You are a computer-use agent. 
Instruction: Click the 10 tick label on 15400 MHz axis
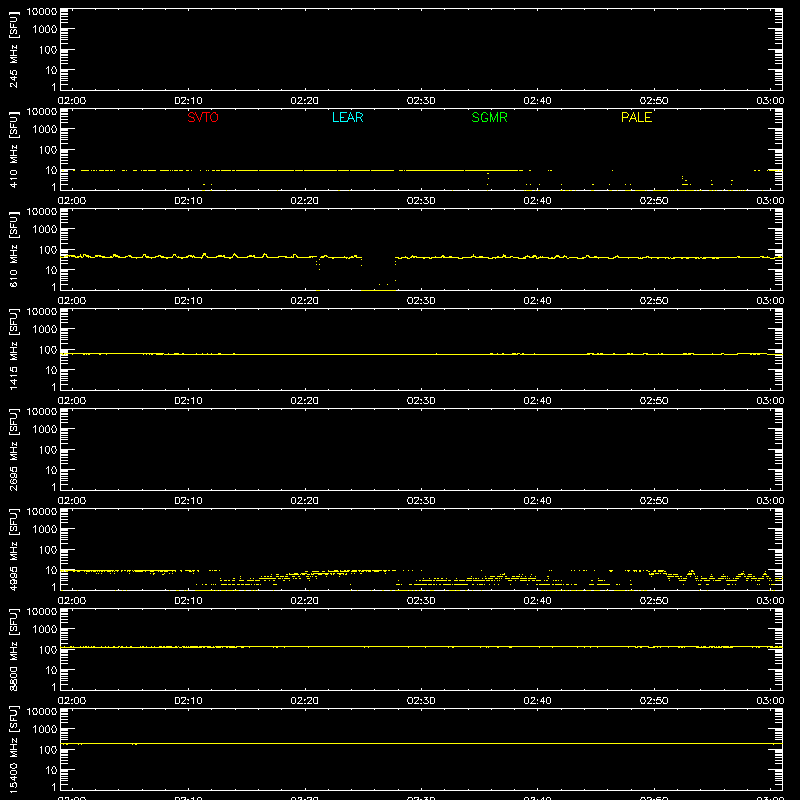[51, 770]
